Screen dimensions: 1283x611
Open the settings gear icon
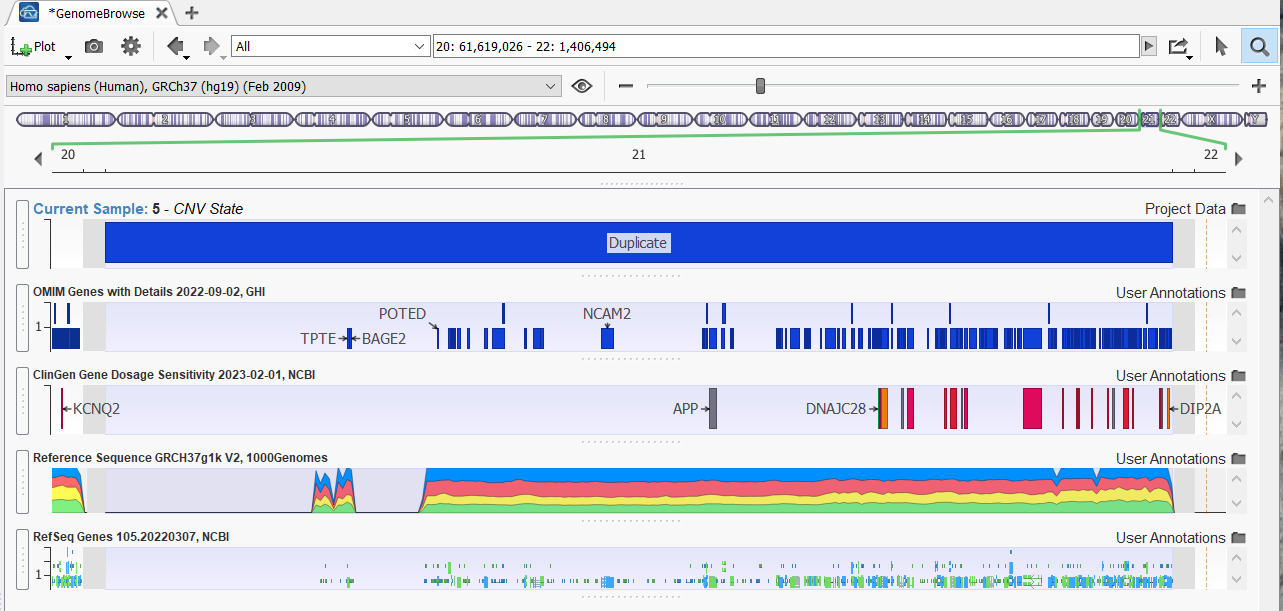129,46
